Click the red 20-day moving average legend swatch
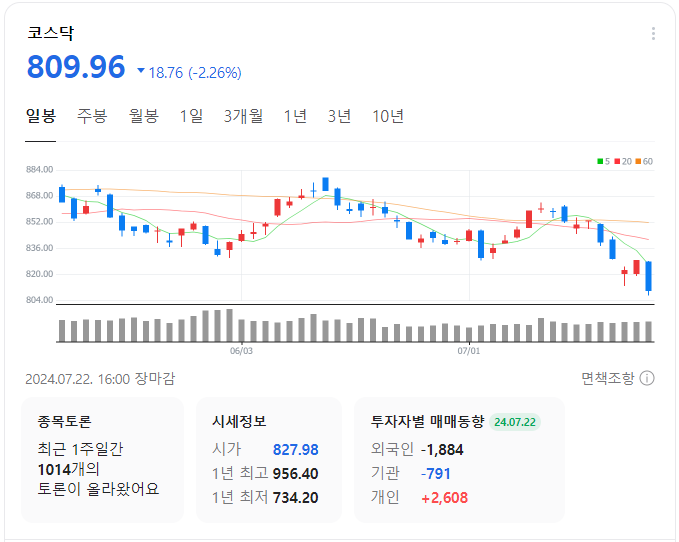 (618, 161)
